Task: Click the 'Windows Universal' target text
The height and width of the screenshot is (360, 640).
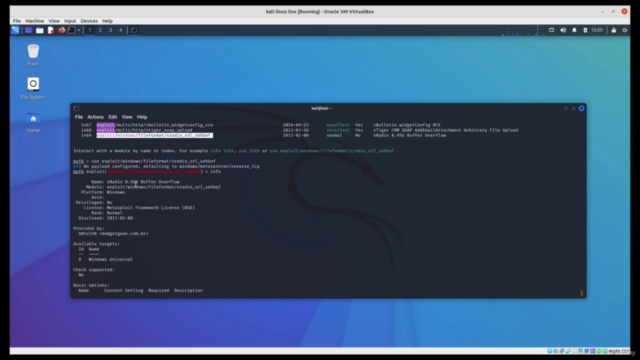Action: pos(111,259)
